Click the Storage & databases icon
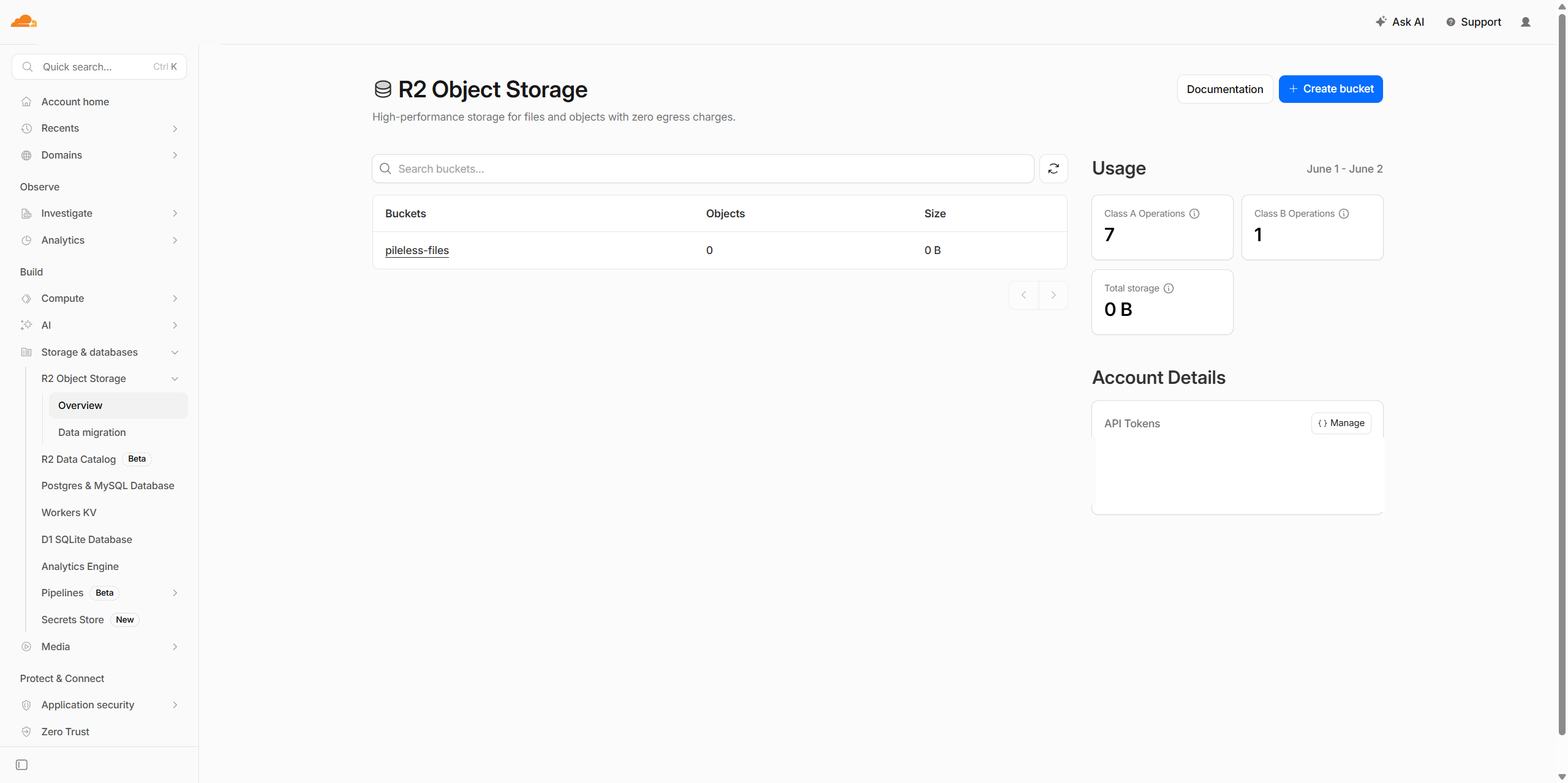Image resolution: width=1568 pixels, height=783 pixels. [x=26, y=352]
